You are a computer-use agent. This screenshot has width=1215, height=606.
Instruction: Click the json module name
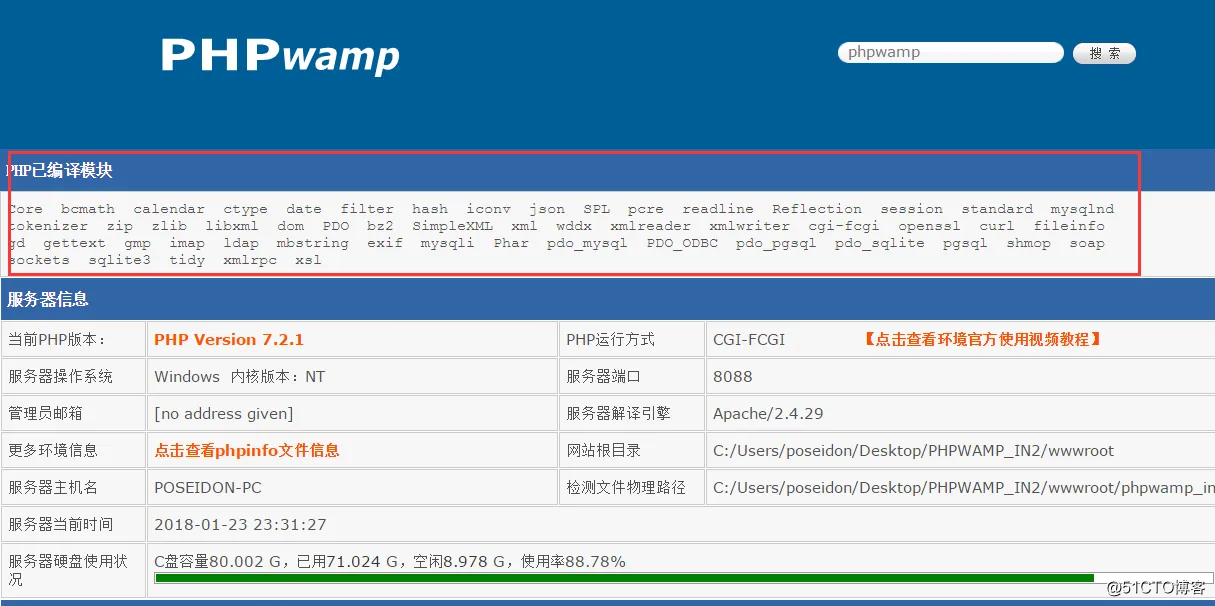coord(547,209)
